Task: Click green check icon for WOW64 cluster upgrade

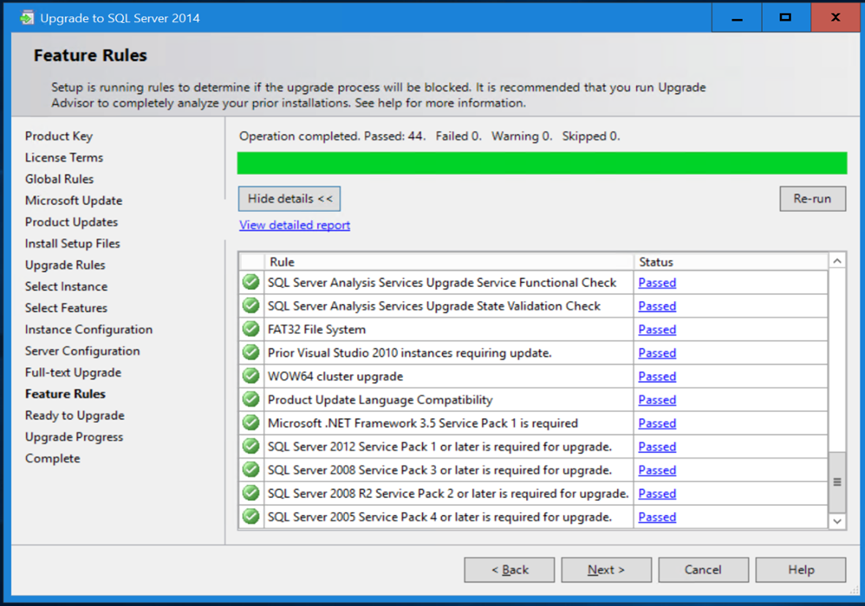Action: pyautogui.click(x=251, y=376)
